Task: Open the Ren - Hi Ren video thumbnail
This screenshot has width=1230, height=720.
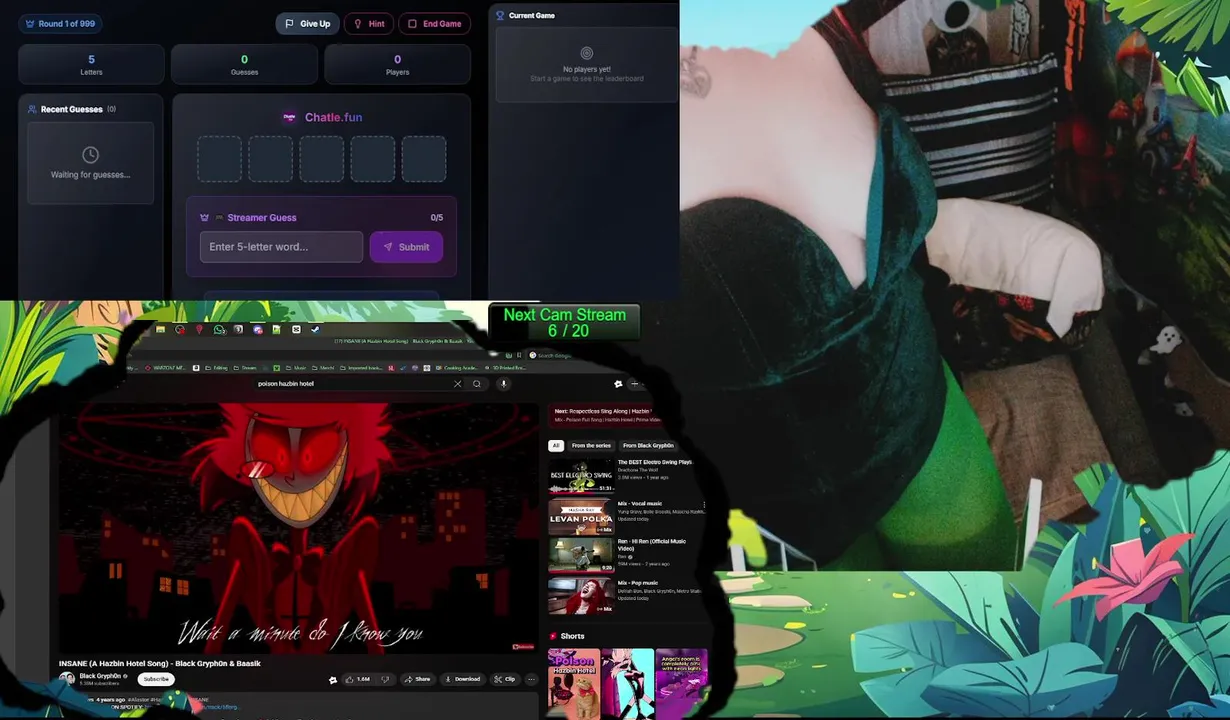Action: point(581,555)
